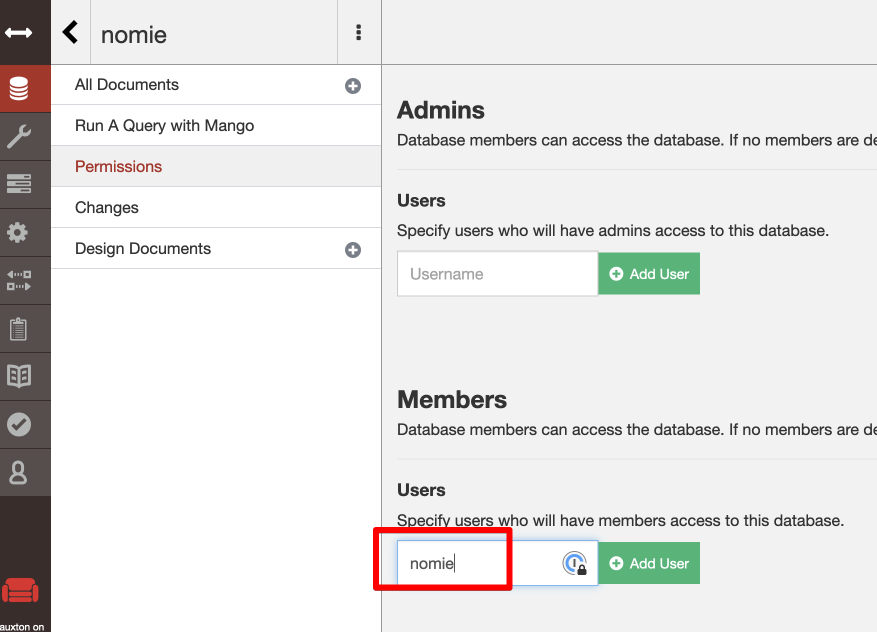Image resolution: width=877 pixels, height=632 pixels.
Task: Select the Setup wrench icon
Action: point(25,136)
